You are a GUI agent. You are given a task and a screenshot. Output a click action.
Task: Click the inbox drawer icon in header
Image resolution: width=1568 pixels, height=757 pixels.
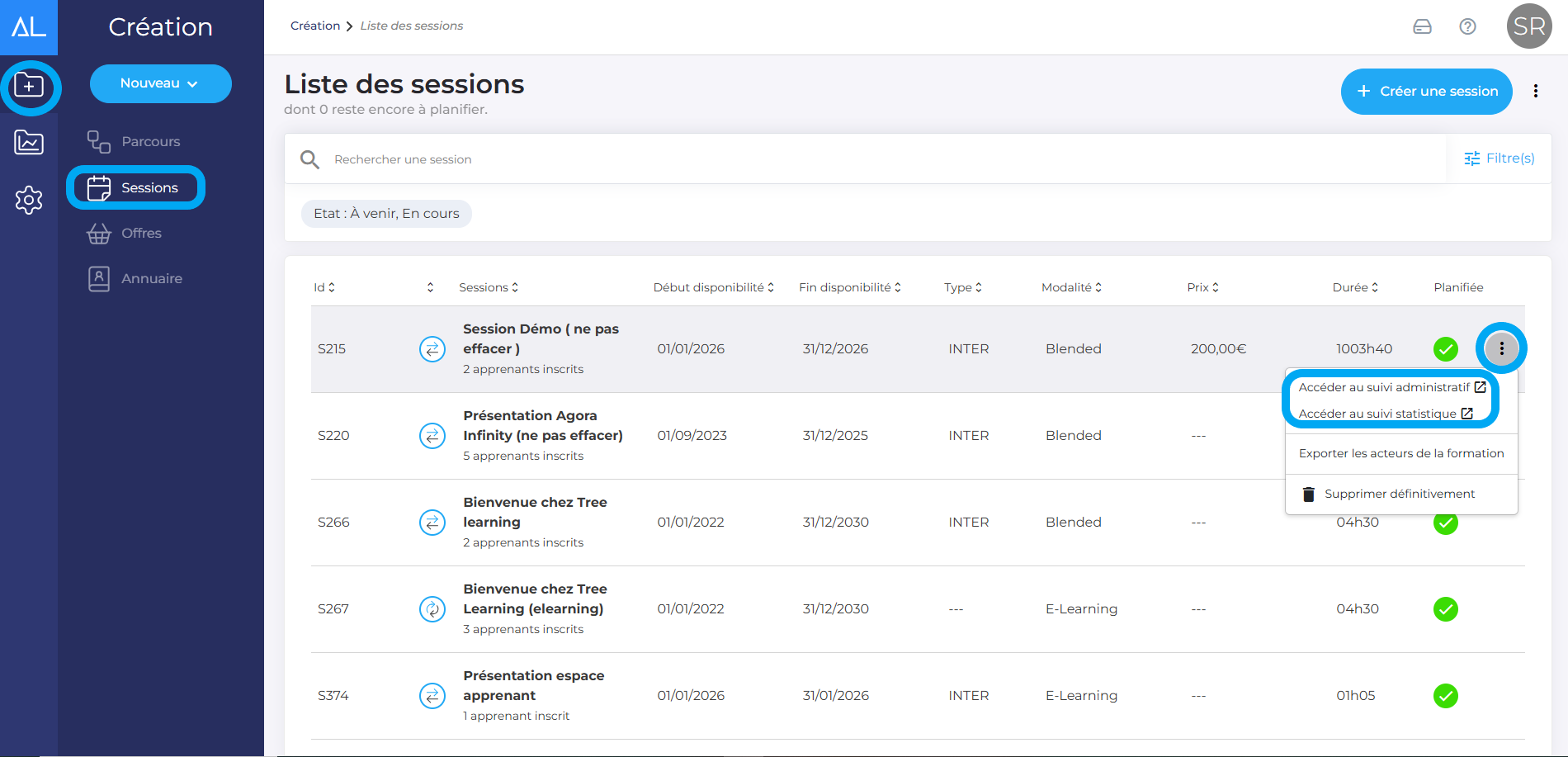point(1422,26)
